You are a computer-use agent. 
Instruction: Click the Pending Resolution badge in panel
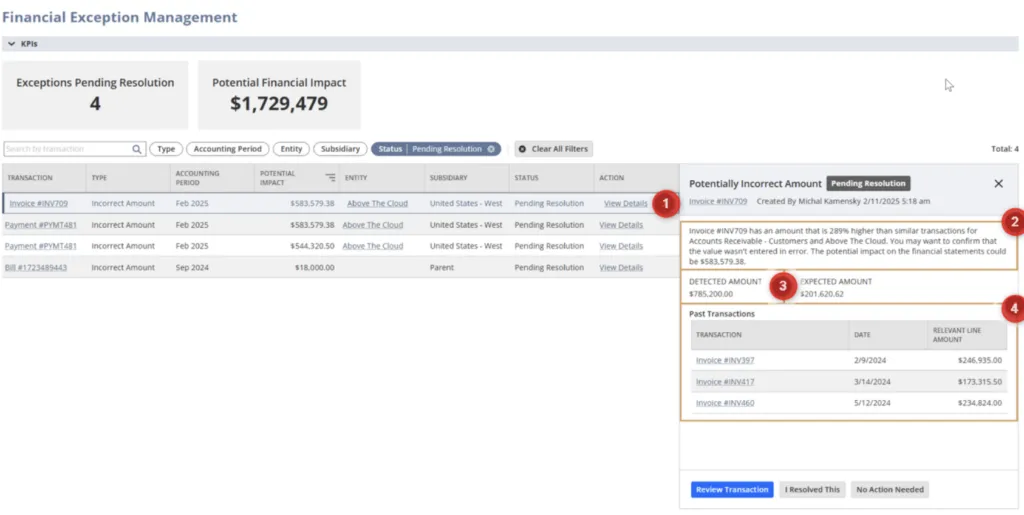[868, 183]
